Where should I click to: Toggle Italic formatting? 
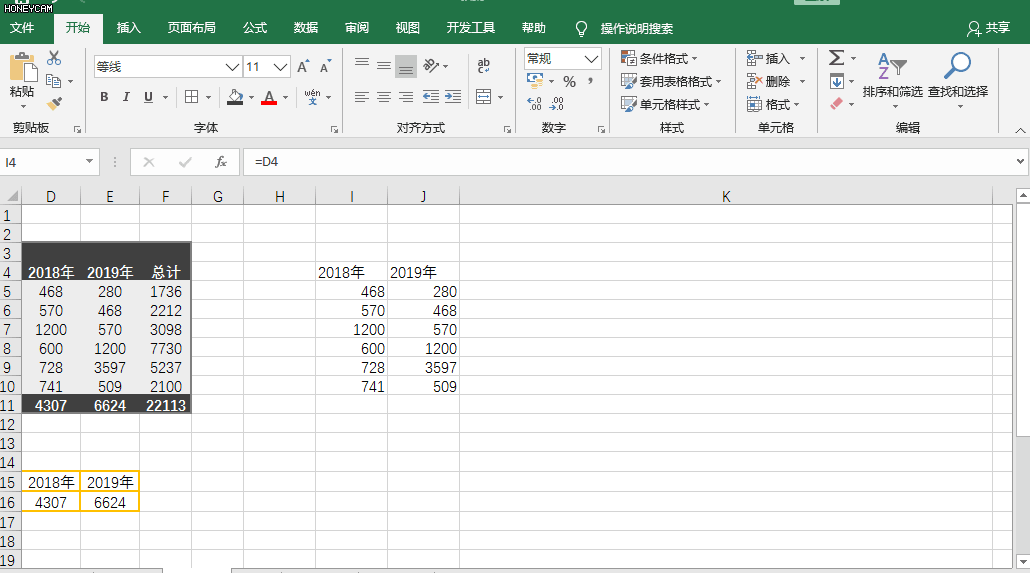click(126, 97)
